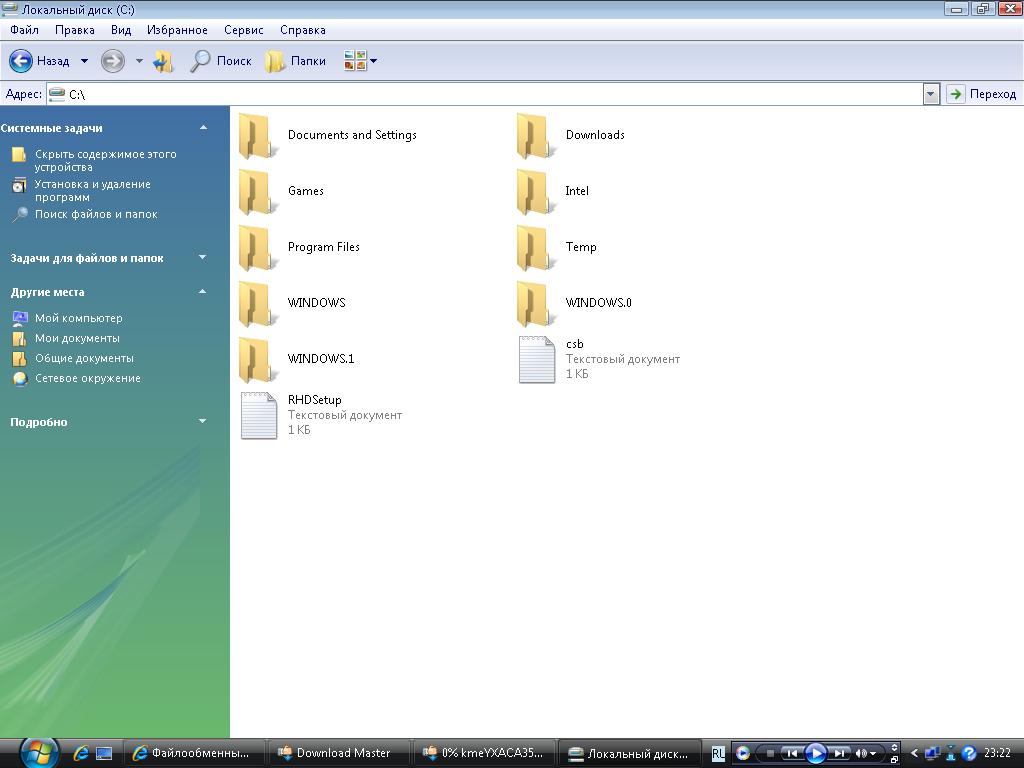The image size is (1024, 768).
Task: Click the Start orb button
Action: (x=39, y=753)
